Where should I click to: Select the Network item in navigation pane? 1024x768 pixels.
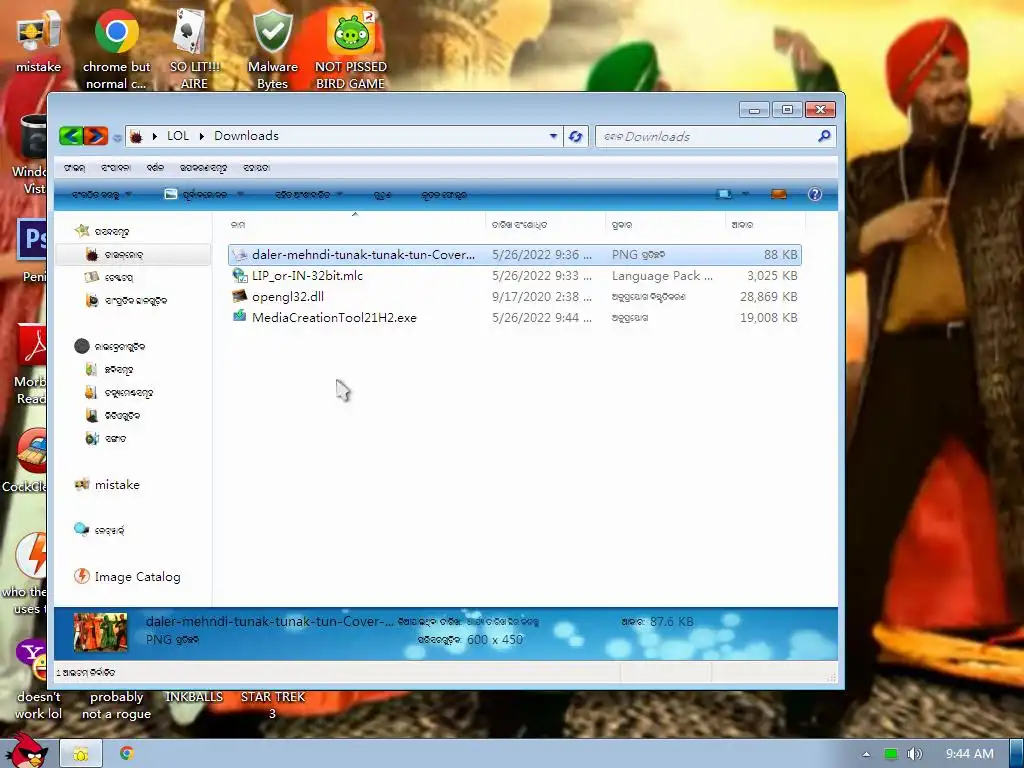coord(99,530)
